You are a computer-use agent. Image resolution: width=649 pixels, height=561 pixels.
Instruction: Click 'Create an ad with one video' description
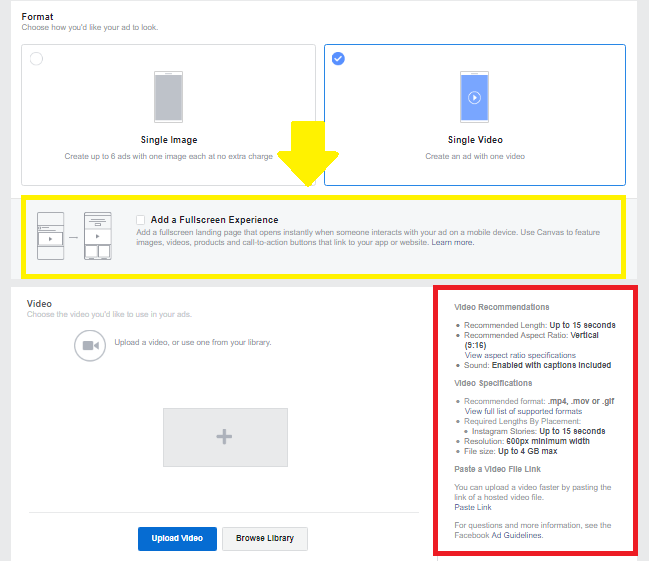point(475,156)
